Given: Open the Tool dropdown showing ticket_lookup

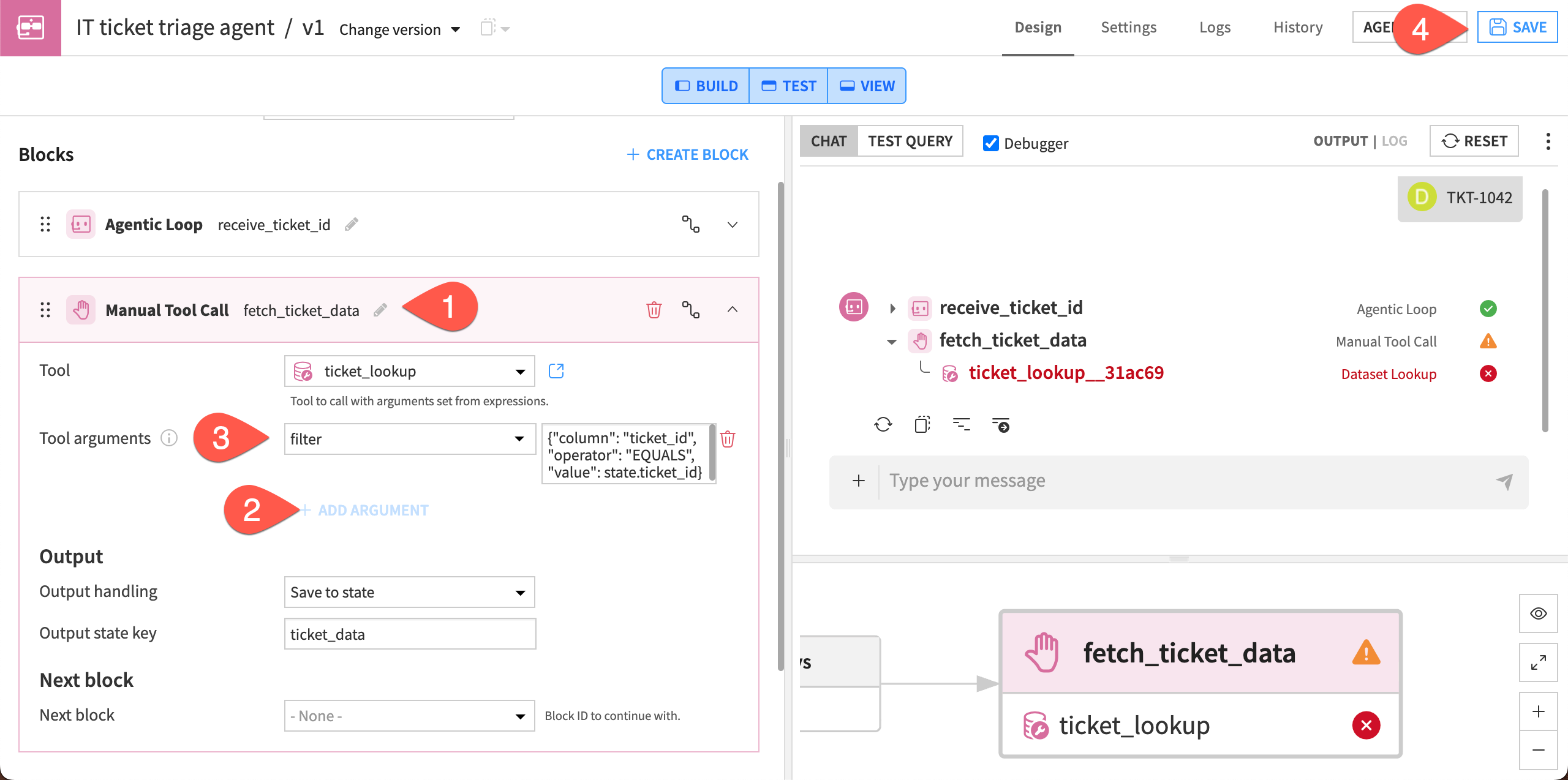Looking at the screenshot, I should [x=410, y=371].
